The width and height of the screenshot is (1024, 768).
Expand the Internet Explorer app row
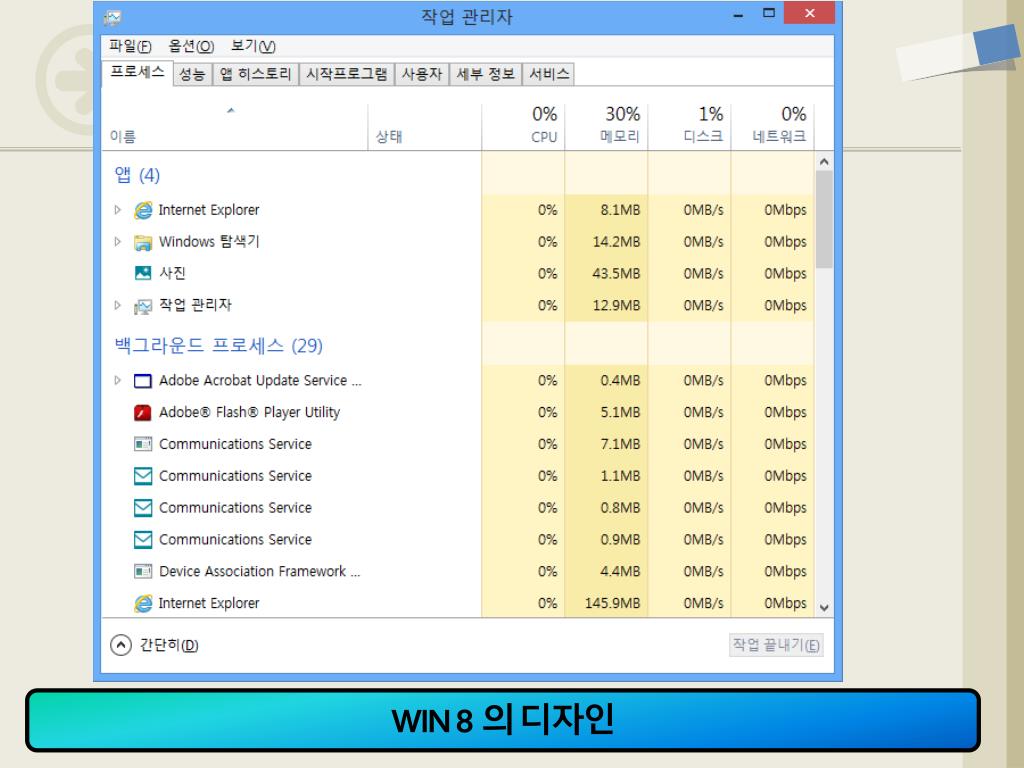click(118, 210)
